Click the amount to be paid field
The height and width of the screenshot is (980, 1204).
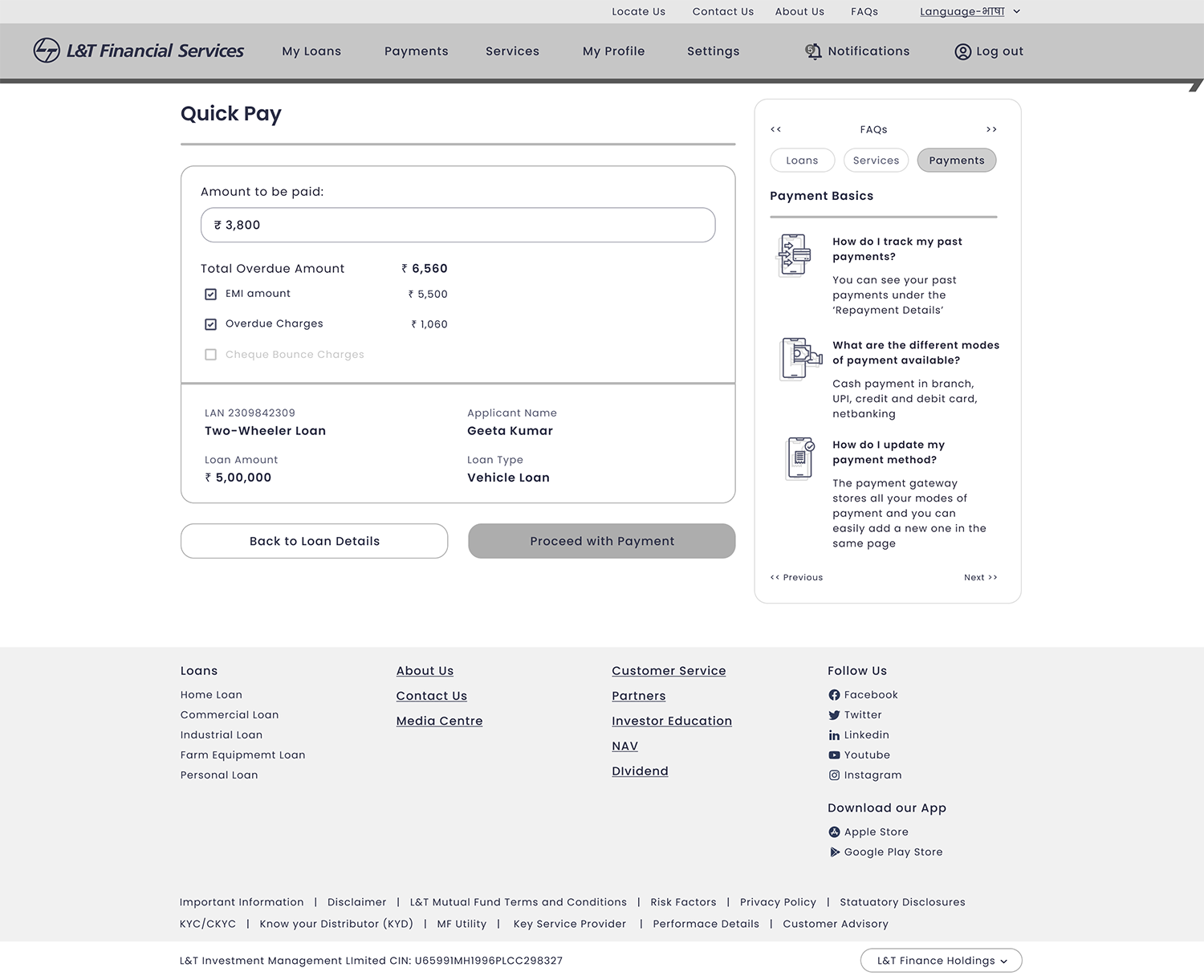(458, 226)
